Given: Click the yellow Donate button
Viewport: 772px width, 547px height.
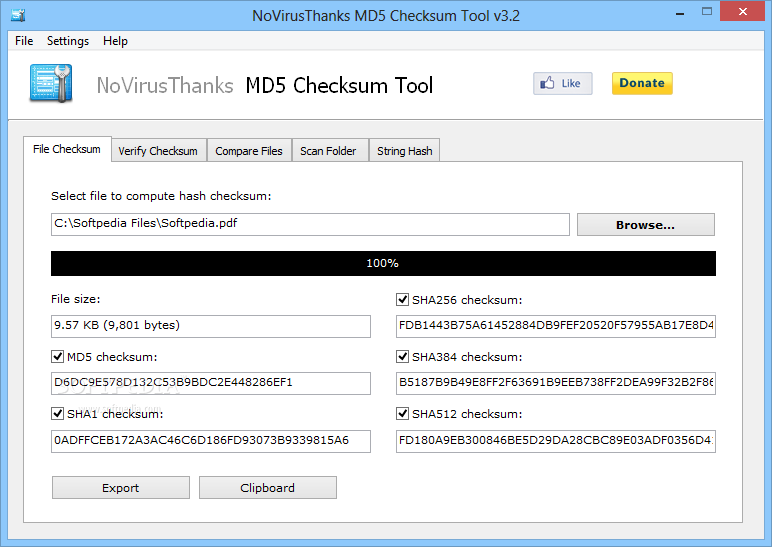Looking at the screenshot, I should pyautogui.click(x=642, y=83).
